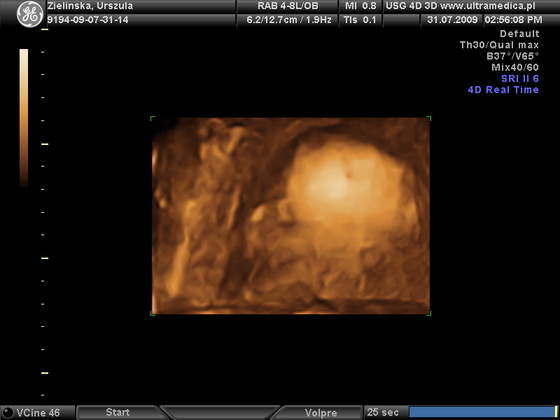This screenshot has height=420, width=560.
Task: Click the 4D Real Time mode label
Action: pyautogui.click(x=503, y=90)
